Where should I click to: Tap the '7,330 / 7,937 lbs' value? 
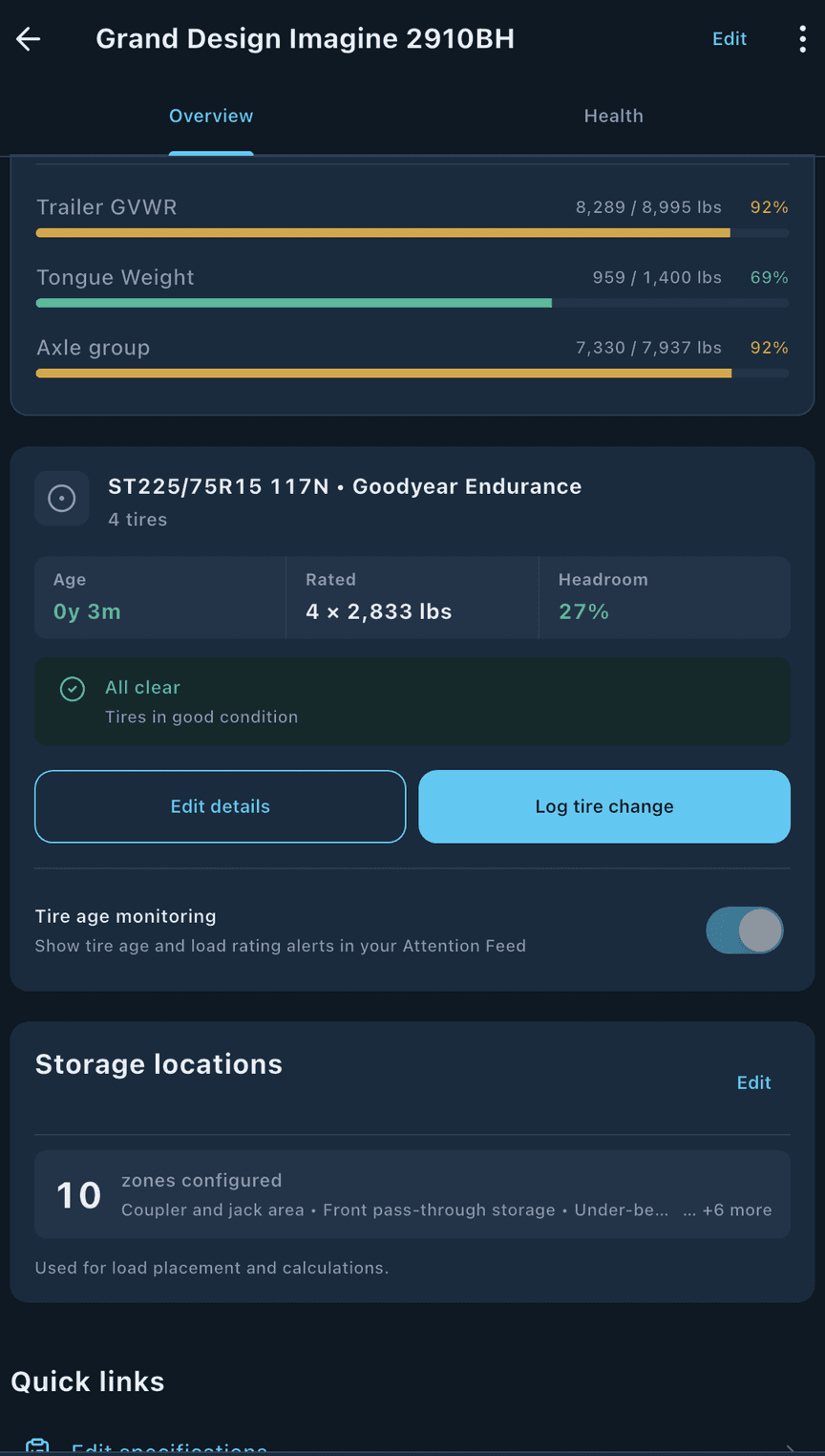pyautogui.click(x=648, y=348)
